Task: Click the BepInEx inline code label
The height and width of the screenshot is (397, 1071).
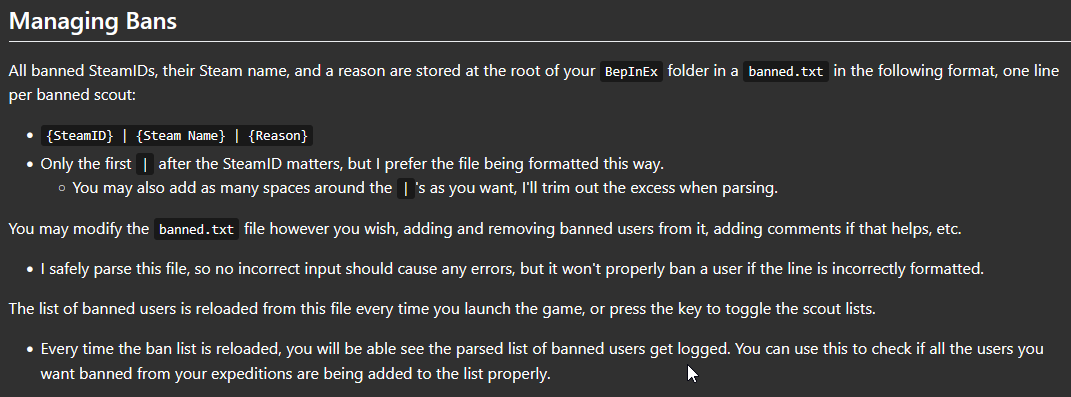Action: pyautogui.click(x=631, y=72)
